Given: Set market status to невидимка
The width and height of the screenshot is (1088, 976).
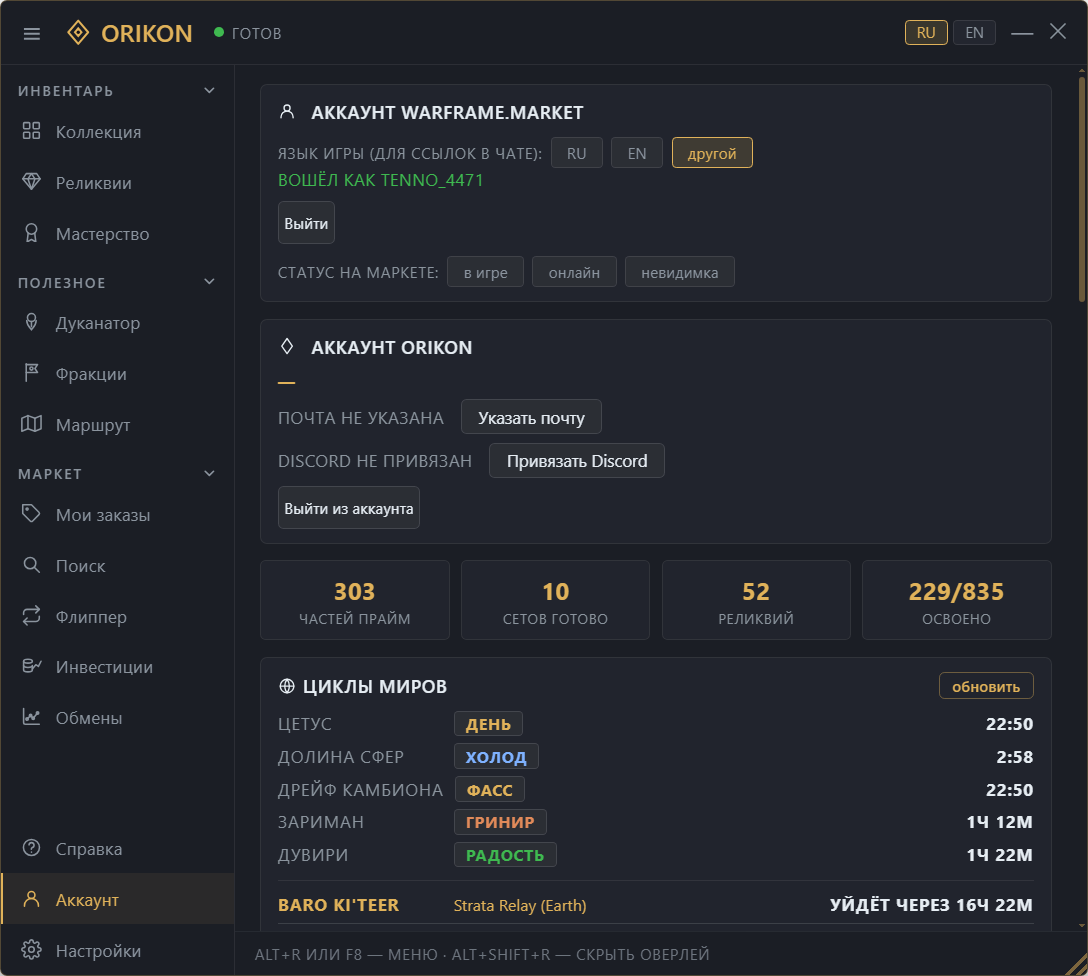Looking at the screenshot, I should point(679,272).
